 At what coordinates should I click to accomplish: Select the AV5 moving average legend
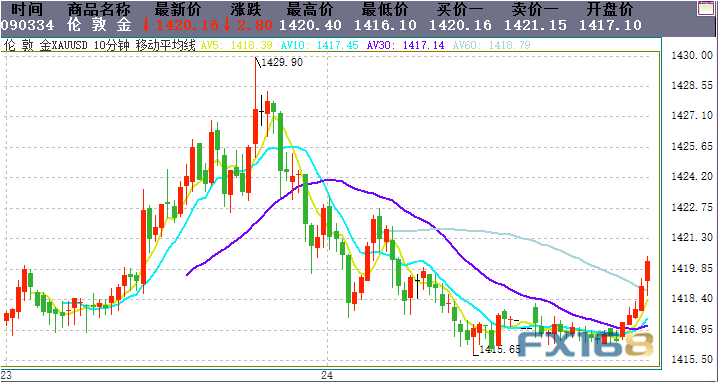237,45
